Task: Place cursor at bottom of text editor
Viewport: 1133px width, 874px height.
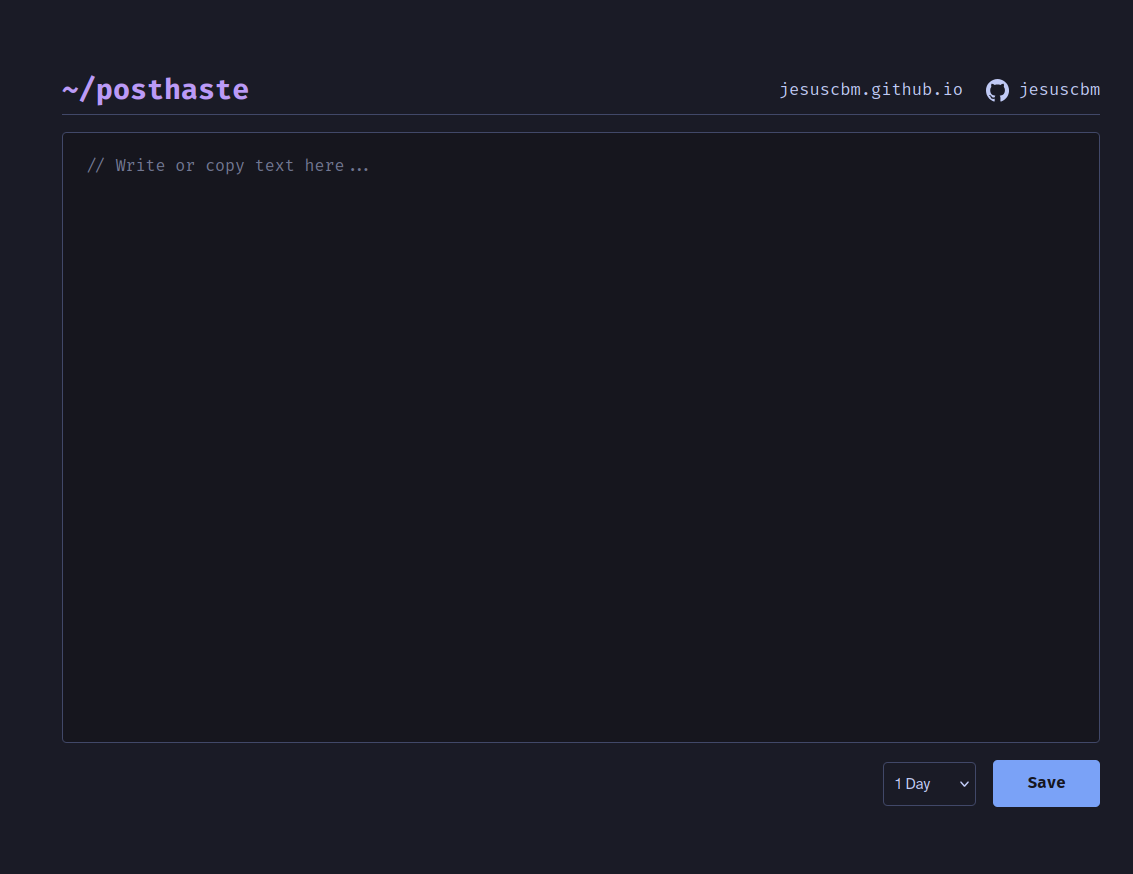Action: [580, 720]
